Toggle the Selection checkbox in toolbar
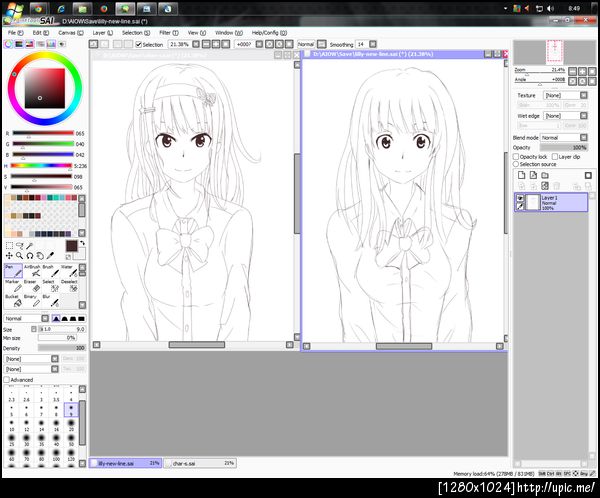The image size is (600, 498). (139, 45)
